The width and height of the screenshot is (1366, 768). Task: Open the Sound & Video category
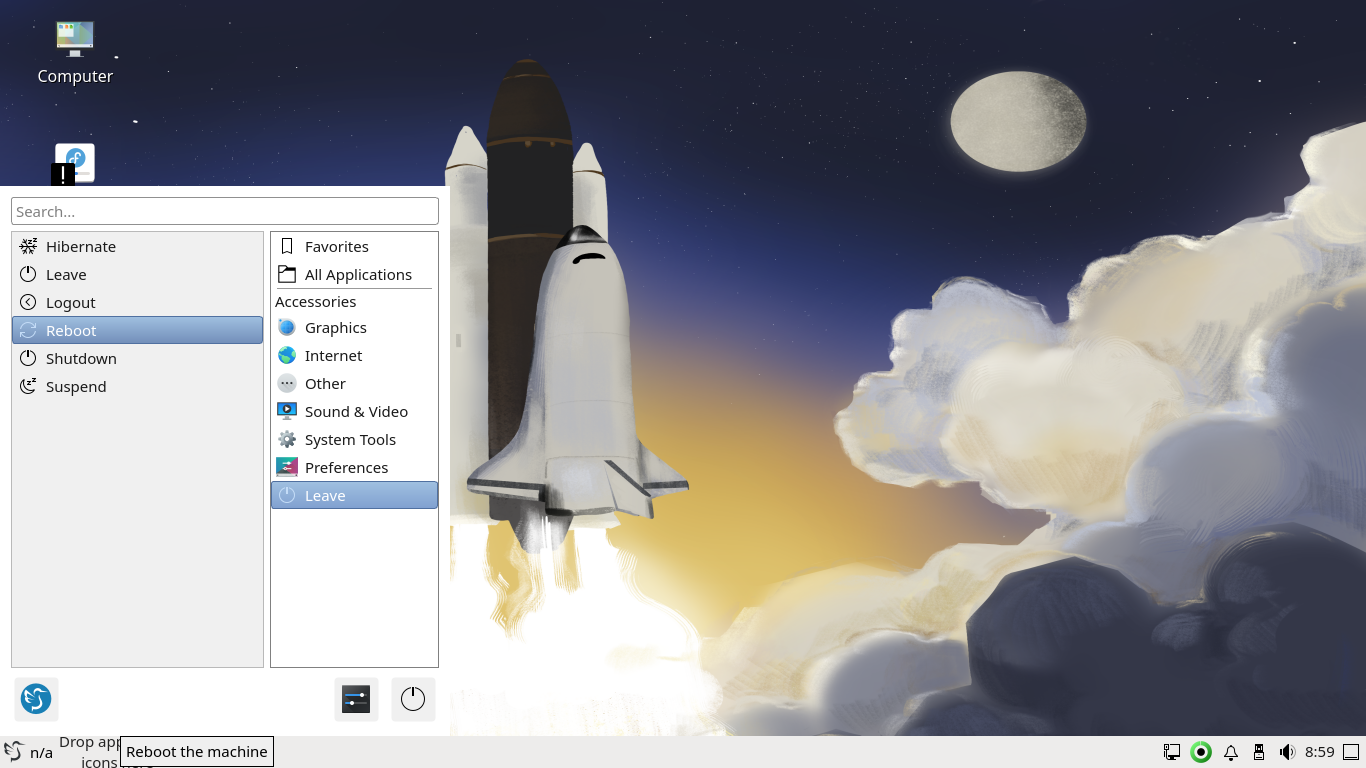click(x=354, y=411)
